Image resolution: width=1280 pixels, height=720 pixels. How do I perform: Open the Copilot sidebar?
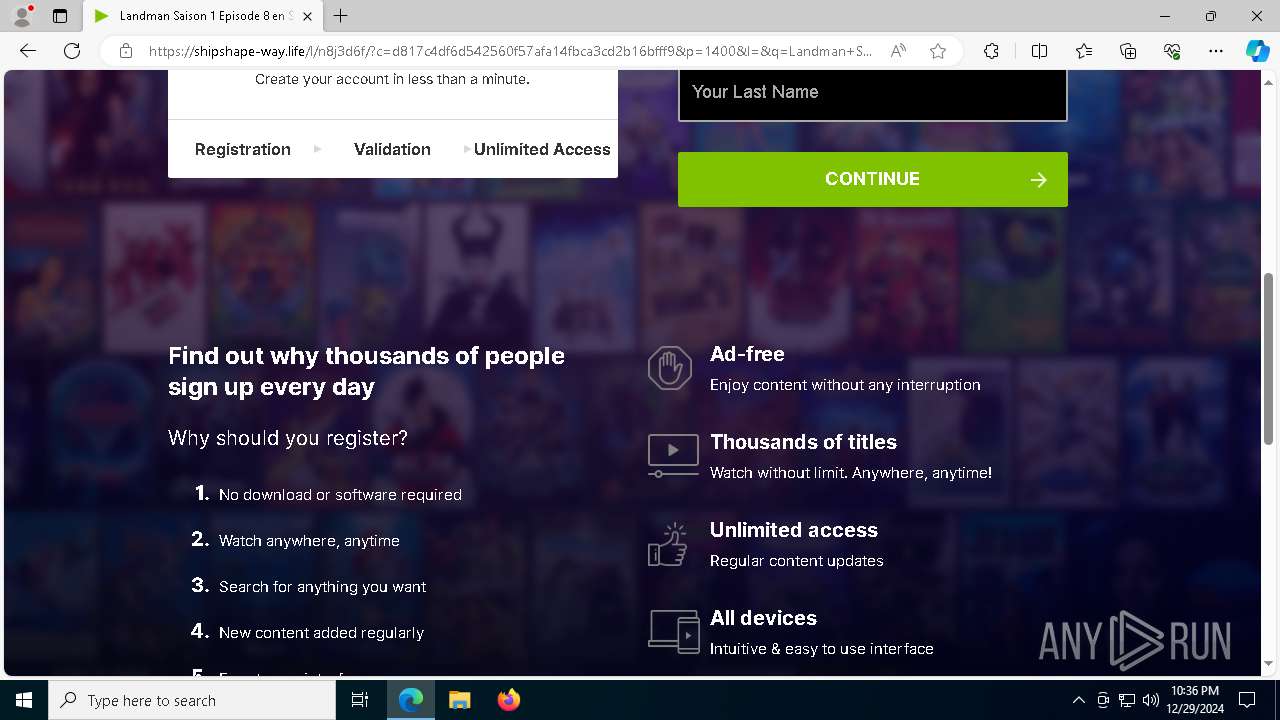point(1257,51)
